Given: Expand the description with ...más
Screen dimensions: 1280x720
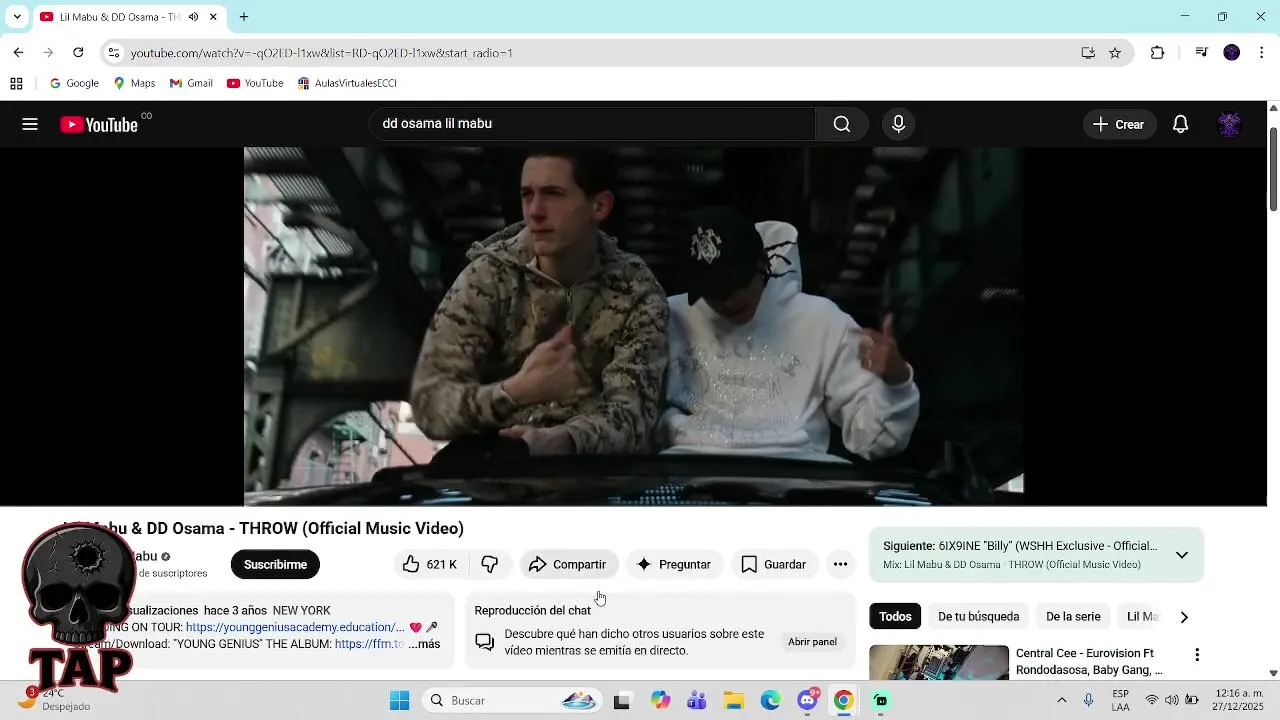Looking at the screenshot, I should coord(424,644).
